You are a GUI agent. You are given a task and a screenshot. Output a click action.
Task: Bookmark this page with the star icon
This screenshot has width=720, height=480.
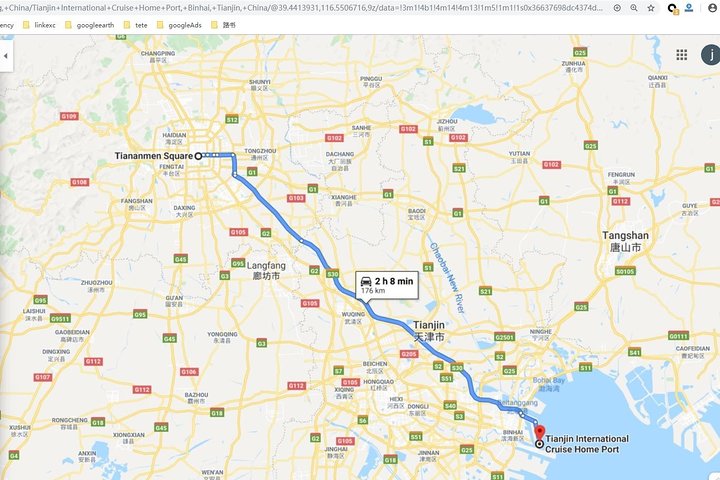click(651, 8)
